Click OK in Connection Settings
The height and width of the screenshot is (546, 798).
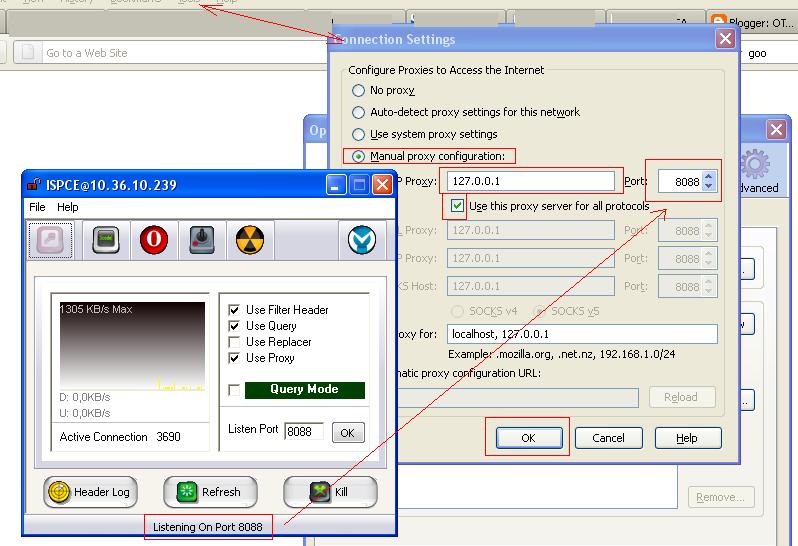528,438
